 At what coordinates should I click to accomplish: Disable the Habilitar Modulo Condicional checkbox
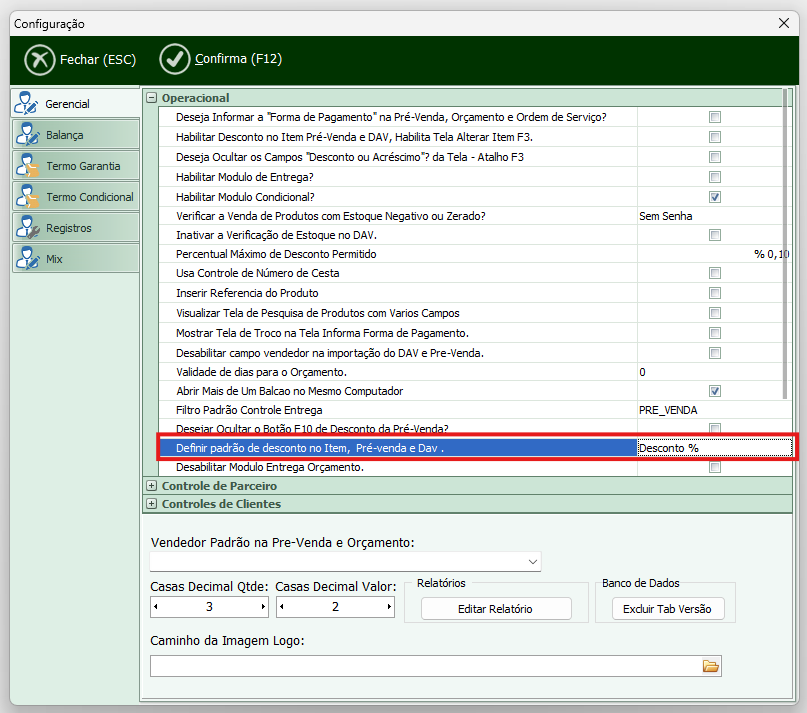pyautogui.click(x=715, y=197)
